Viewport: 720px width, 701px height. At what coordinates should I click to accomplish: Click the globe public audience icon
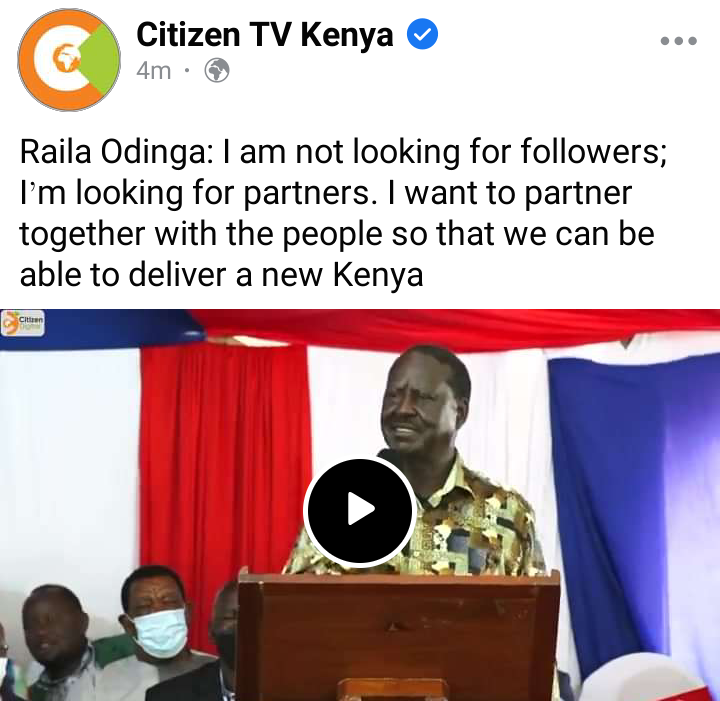(x=217, y=70)
